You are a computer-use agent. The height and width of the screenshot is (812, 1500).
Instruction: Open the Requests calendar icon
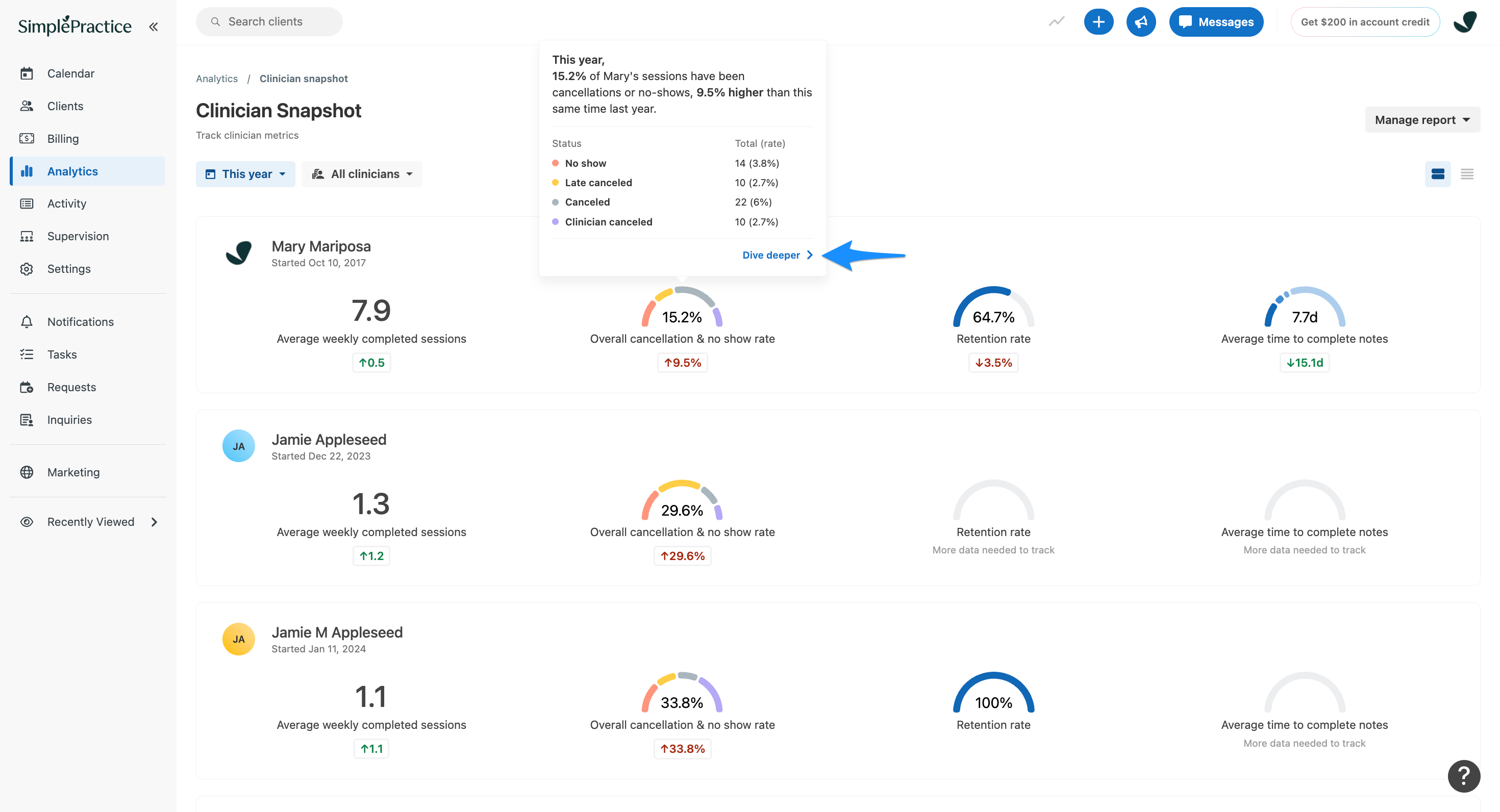click(x=27, y=387)
